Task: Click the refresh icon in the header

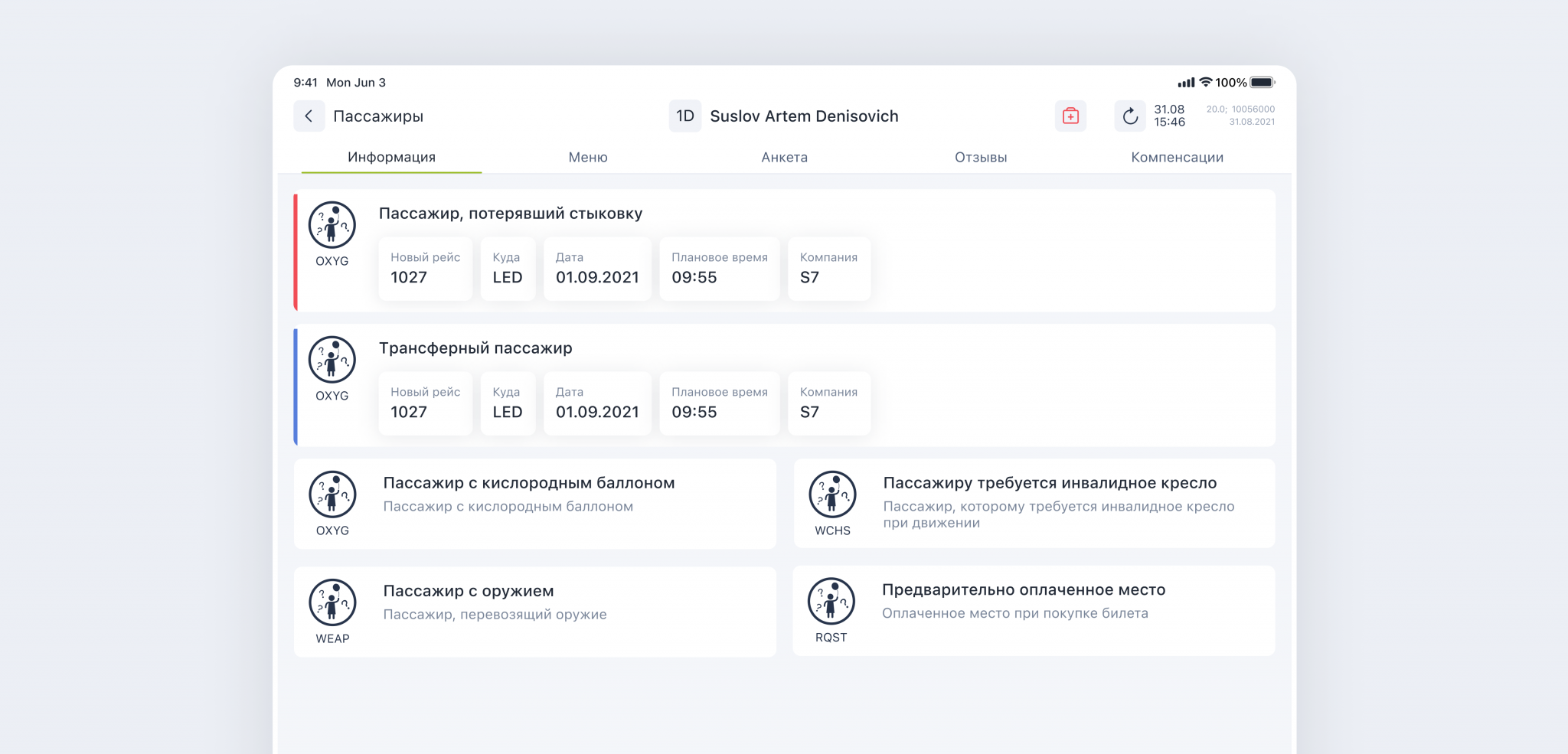Action: coord(1131,116)
